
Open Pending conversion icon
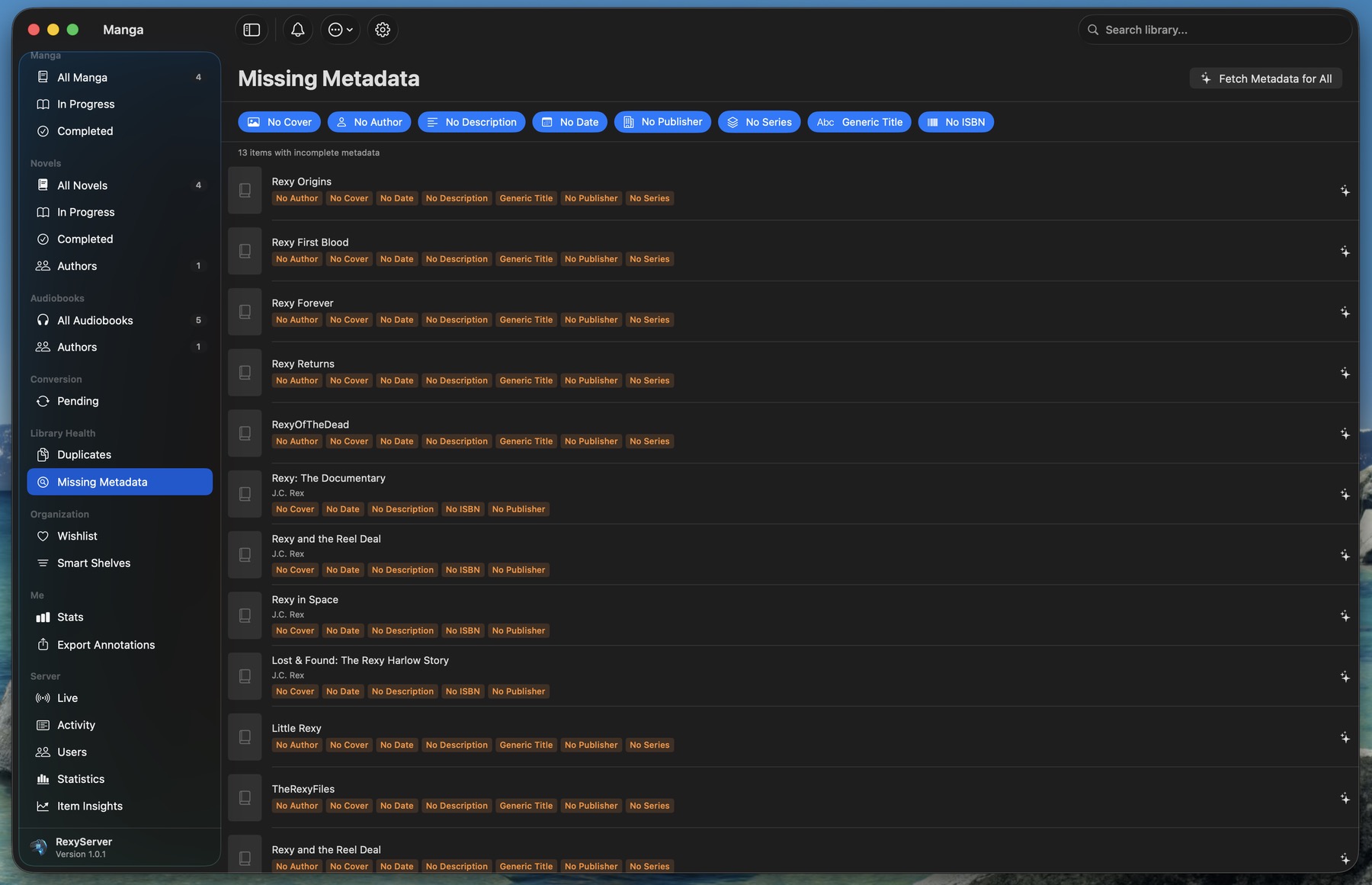pyautogui.click(x=43, y=401)
